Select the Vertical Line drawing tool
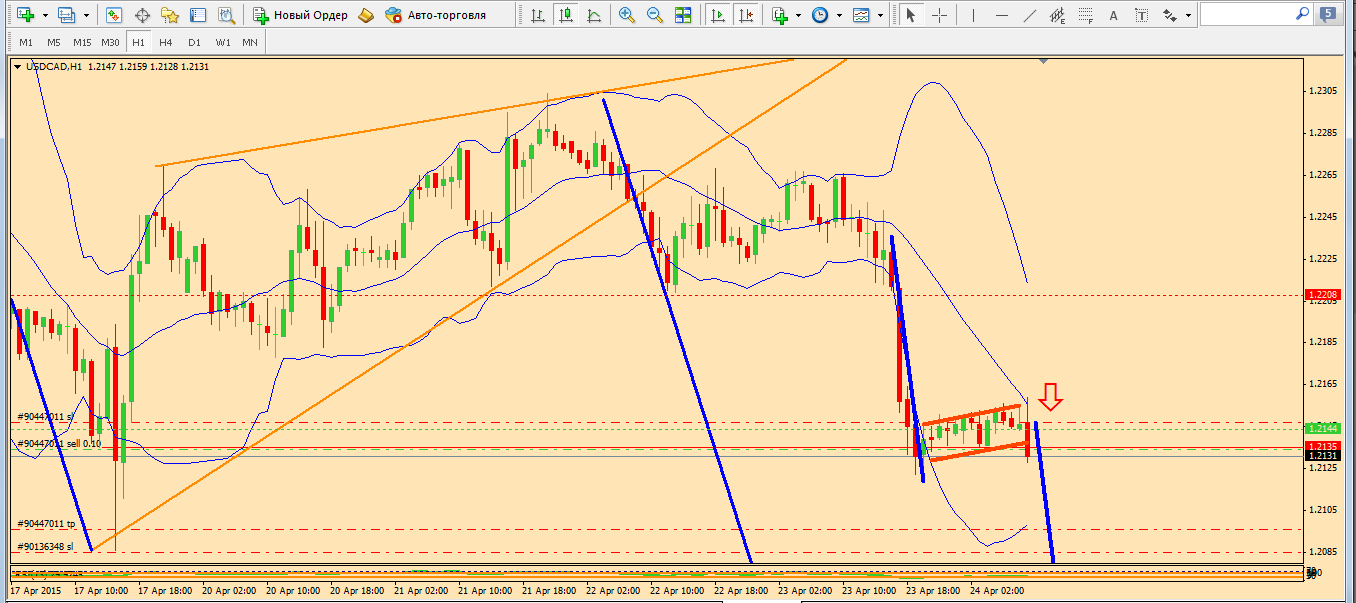This screenshot has width=1356, height=603. pyautogui.click(x=975, y=15)
